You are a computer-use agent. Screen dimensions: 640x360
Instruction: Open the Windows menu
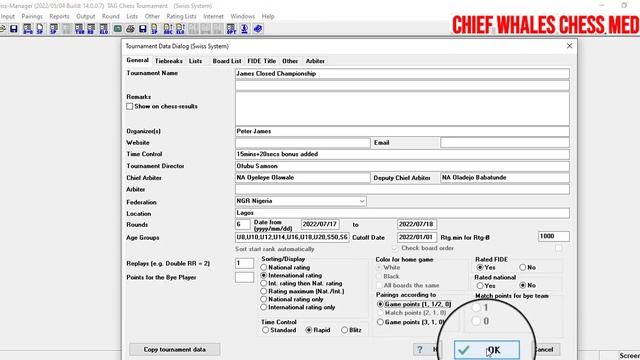click(242, 16)
